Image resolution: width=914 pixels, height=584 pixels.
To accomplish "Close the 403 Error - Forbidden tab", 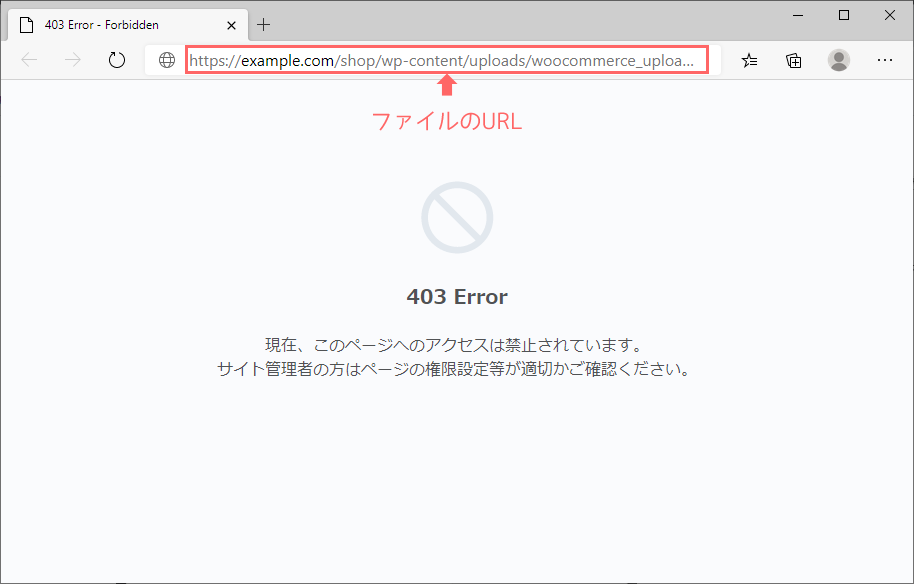I will 231,25.
